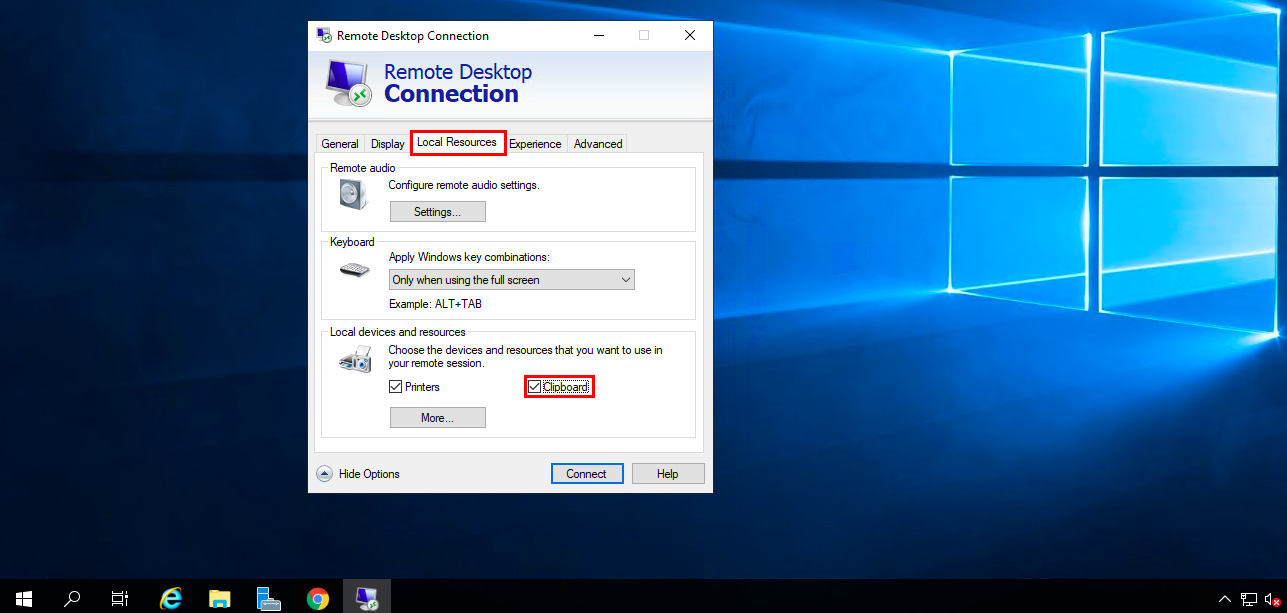
Task: Launch Google Chrome from the taskbar
Action: tap(318, 599)
